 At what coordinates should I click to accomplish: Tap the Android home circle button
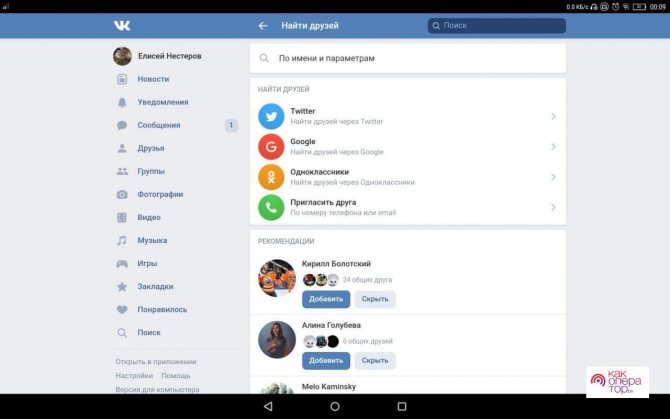335,406
